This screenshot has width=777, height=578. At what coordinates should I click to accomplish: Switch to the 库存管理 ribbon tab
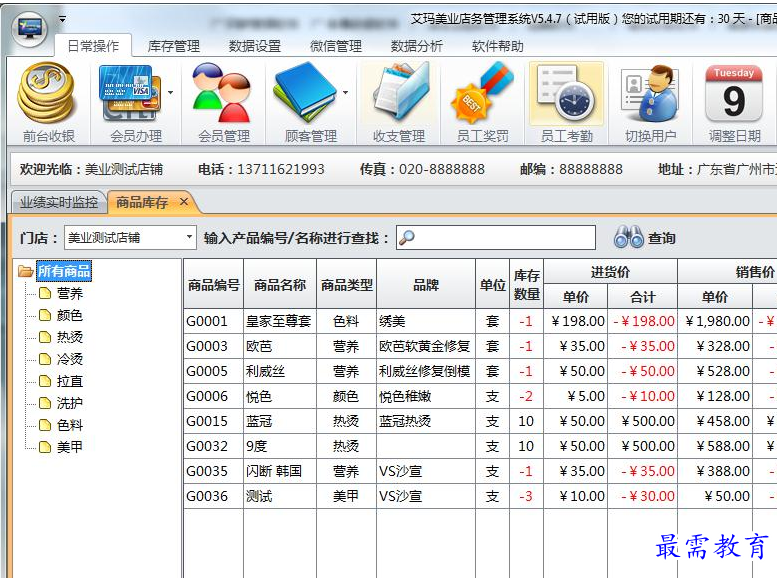coord(173,46)
